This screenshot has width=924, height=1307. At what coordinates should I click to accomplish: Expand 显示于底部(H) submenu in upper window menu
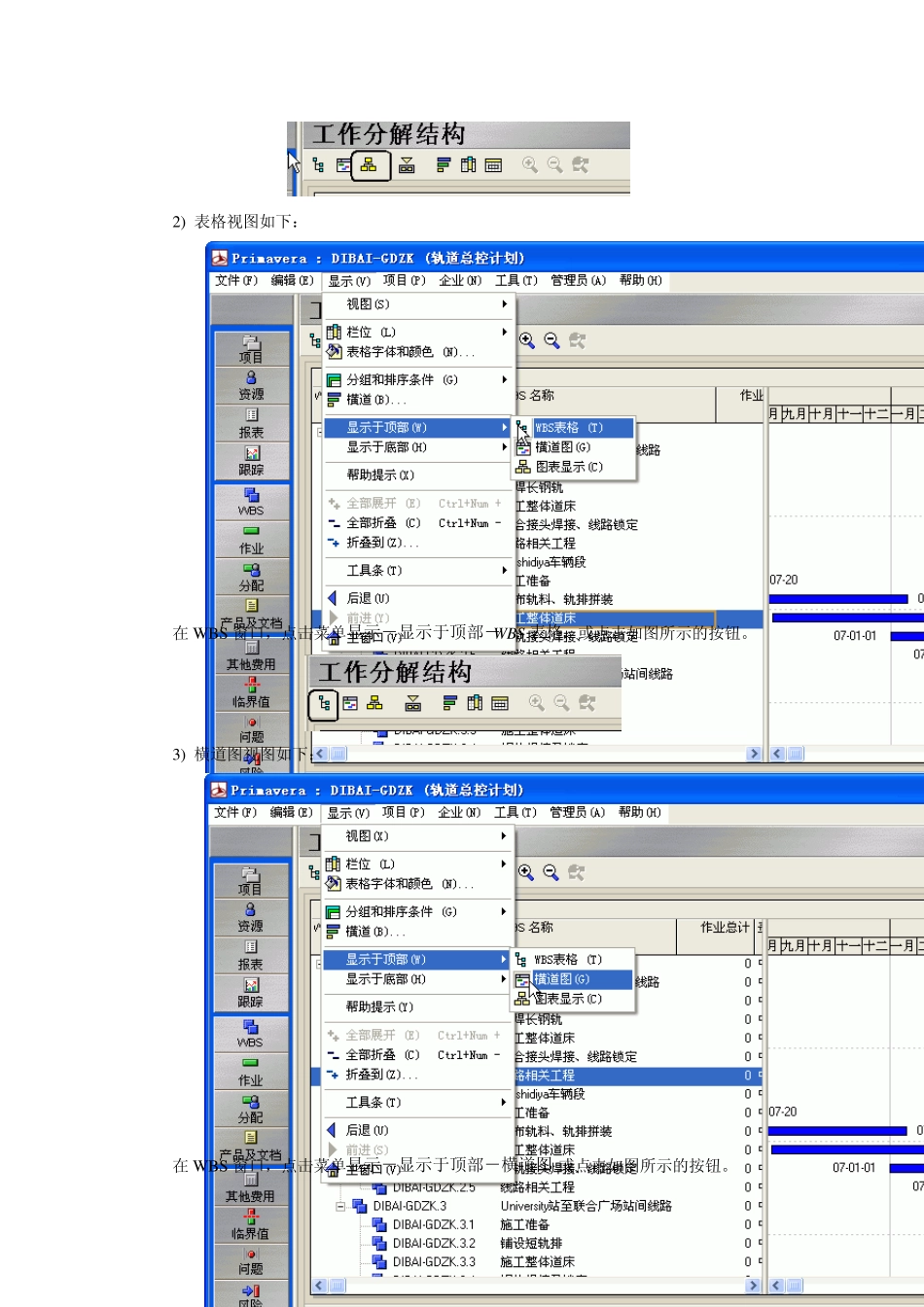pyautogui.click(x=417, y=447)
